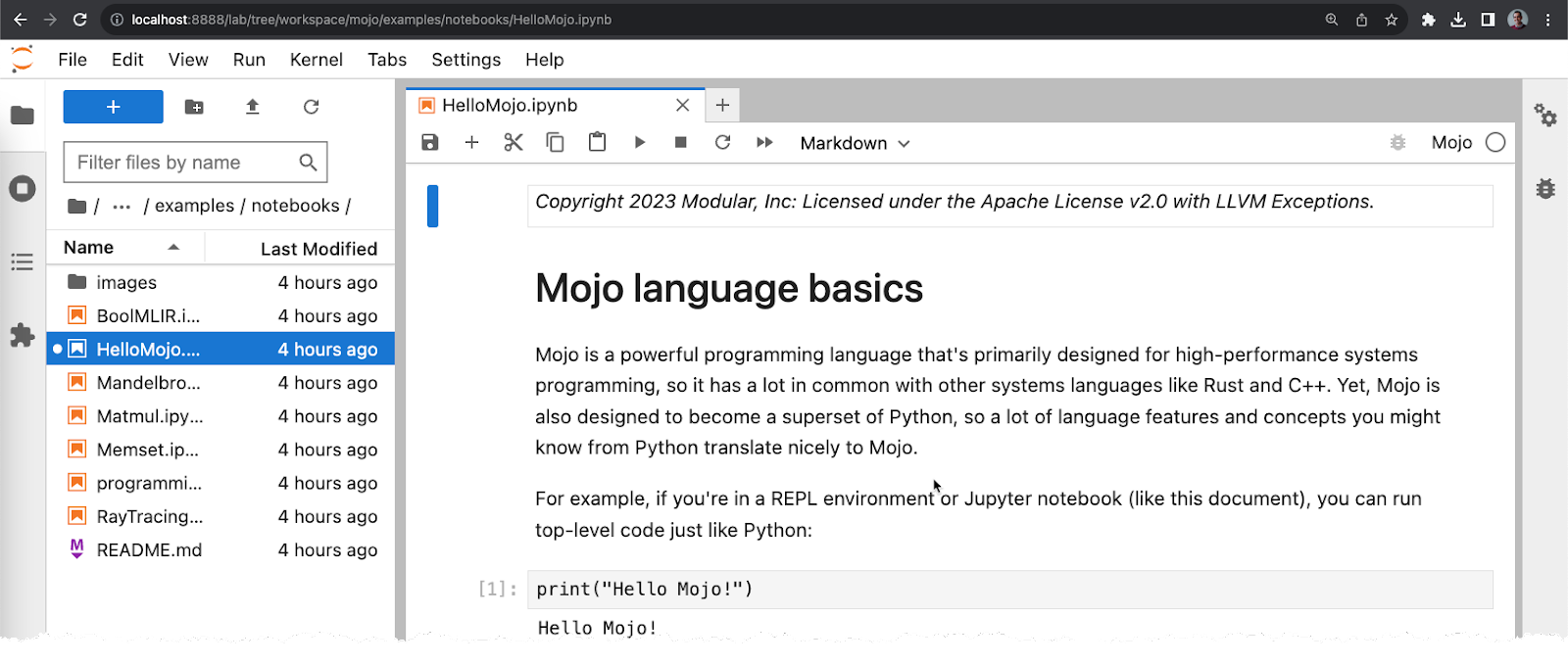
Task: Copy the selected cell
Action: point(555,142)
